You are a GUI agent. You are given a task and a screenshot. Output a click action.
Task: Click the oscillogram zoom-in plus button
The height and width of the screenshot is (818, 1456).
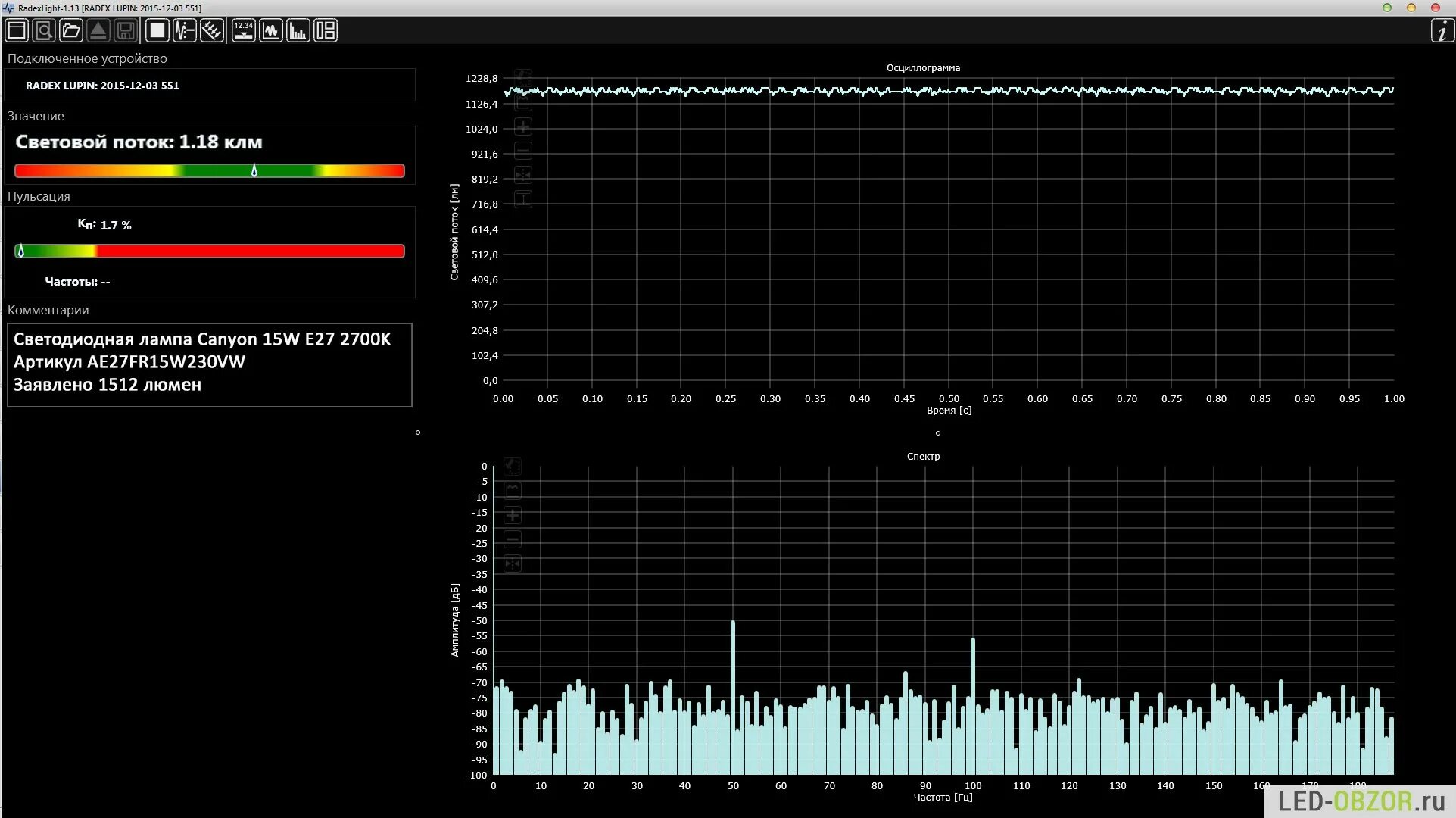[x=523, y=126]
